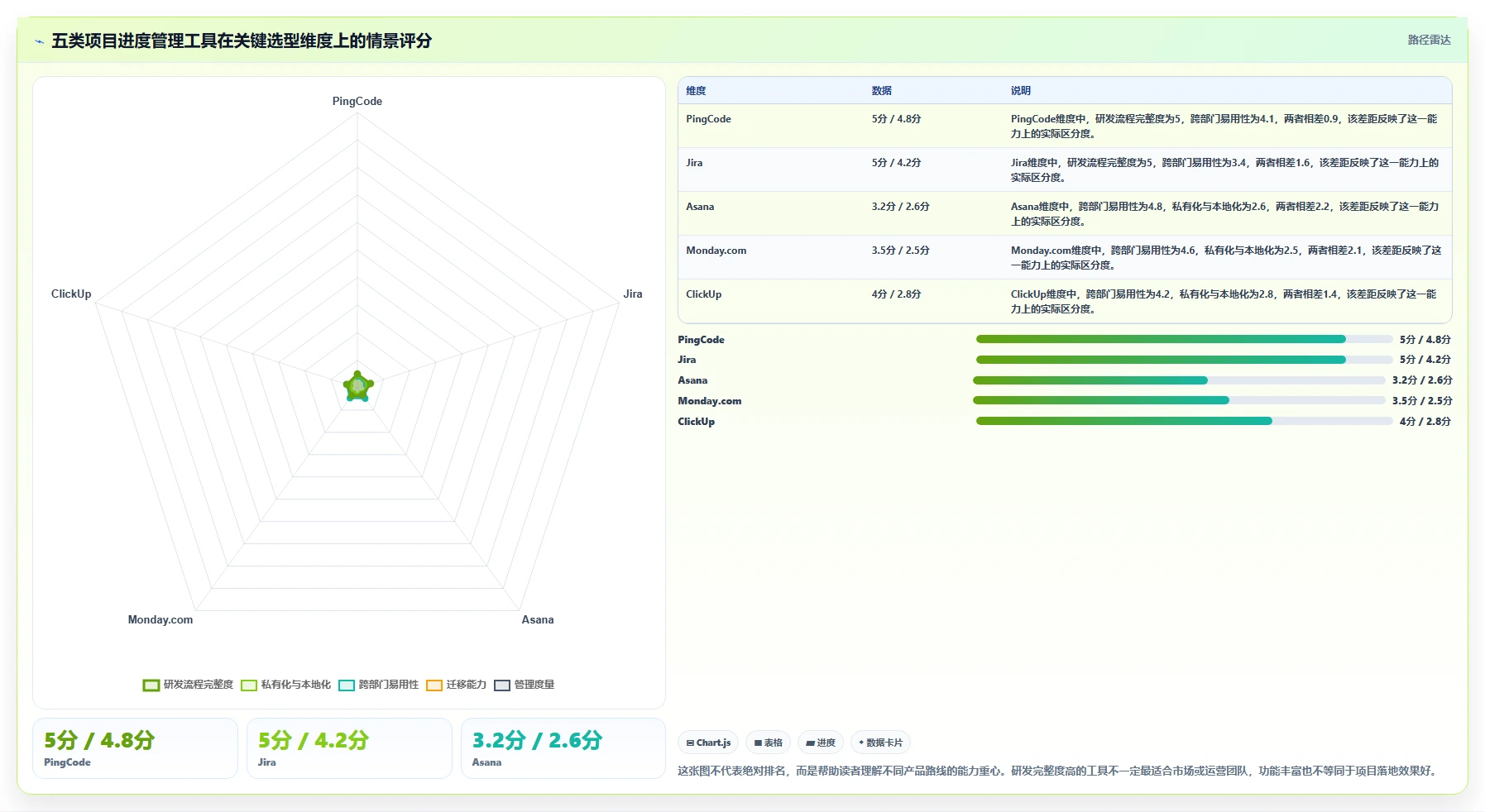This screenshot has height=812, width=1485.
Task: Click table value 4分 / 2.8分
Action: (x=896, y=294)
